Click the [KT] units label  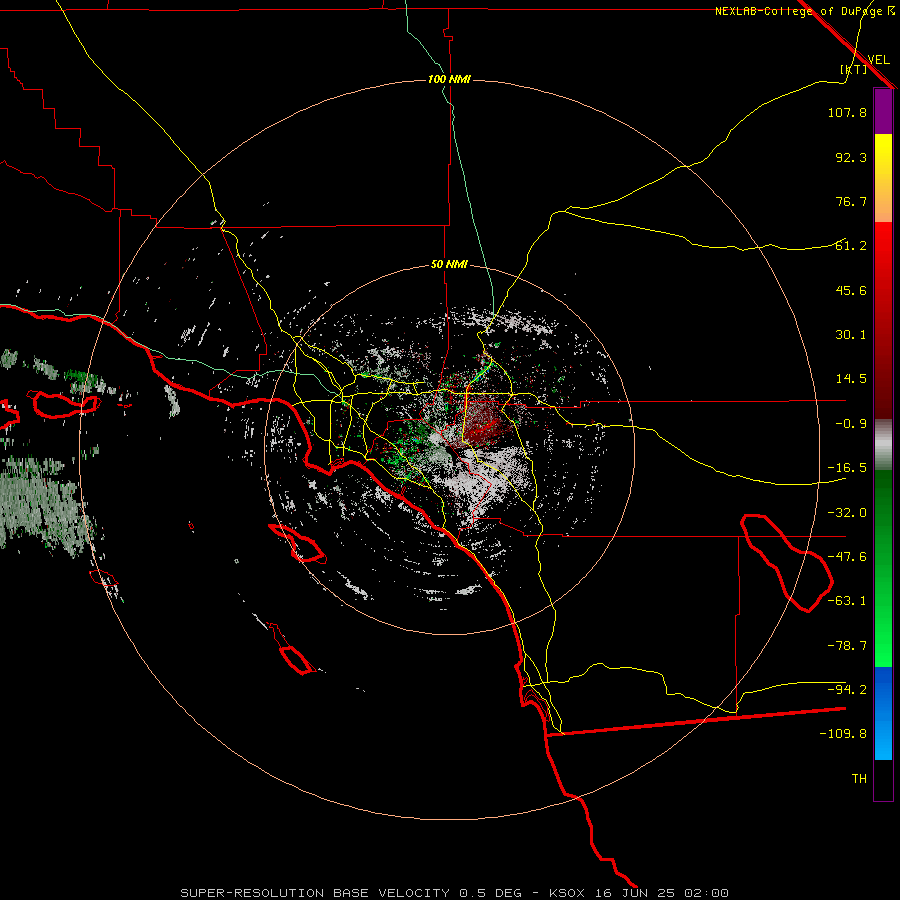click(854, 69)
